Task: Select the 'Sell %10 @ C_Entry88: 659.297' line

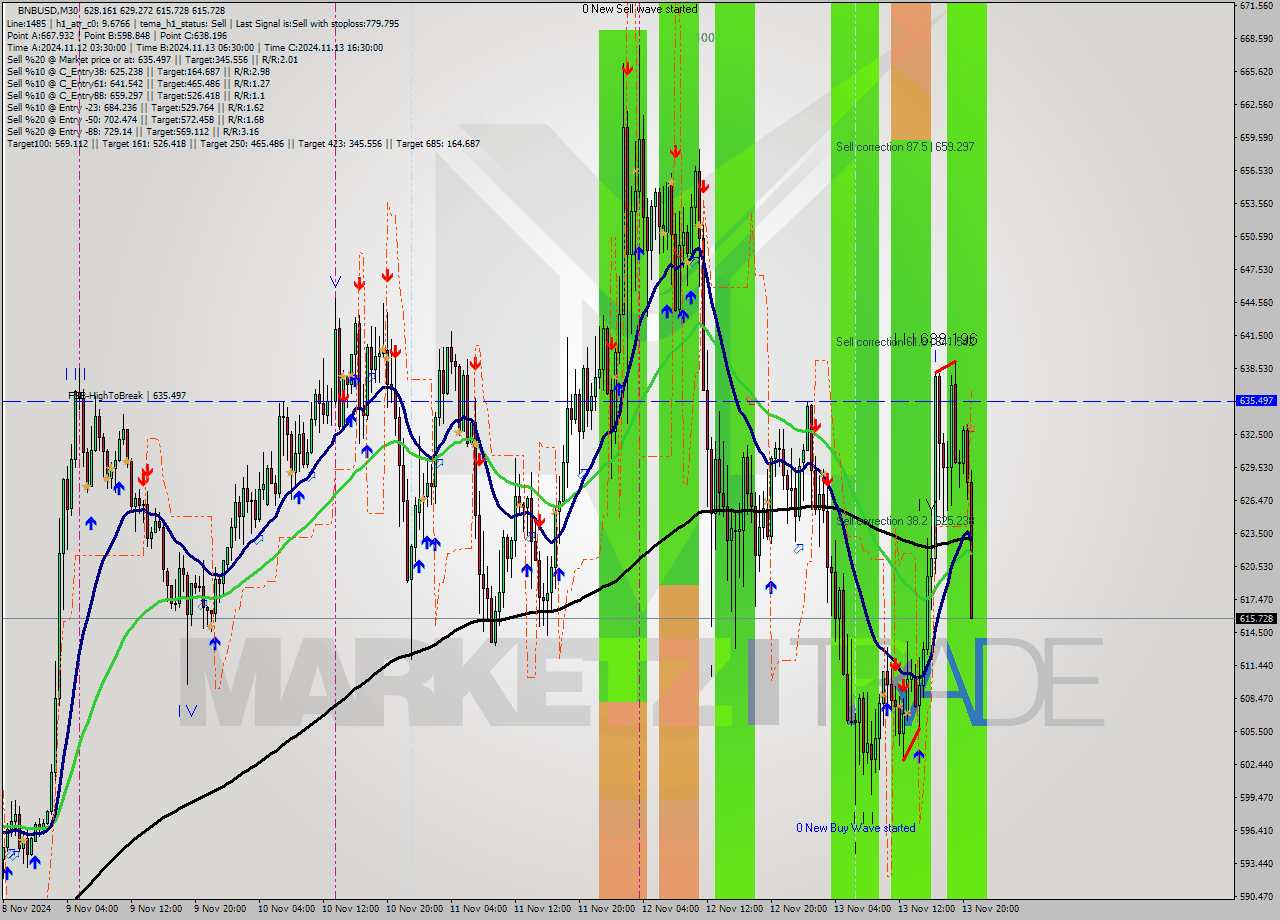Action: pos(136,95)
